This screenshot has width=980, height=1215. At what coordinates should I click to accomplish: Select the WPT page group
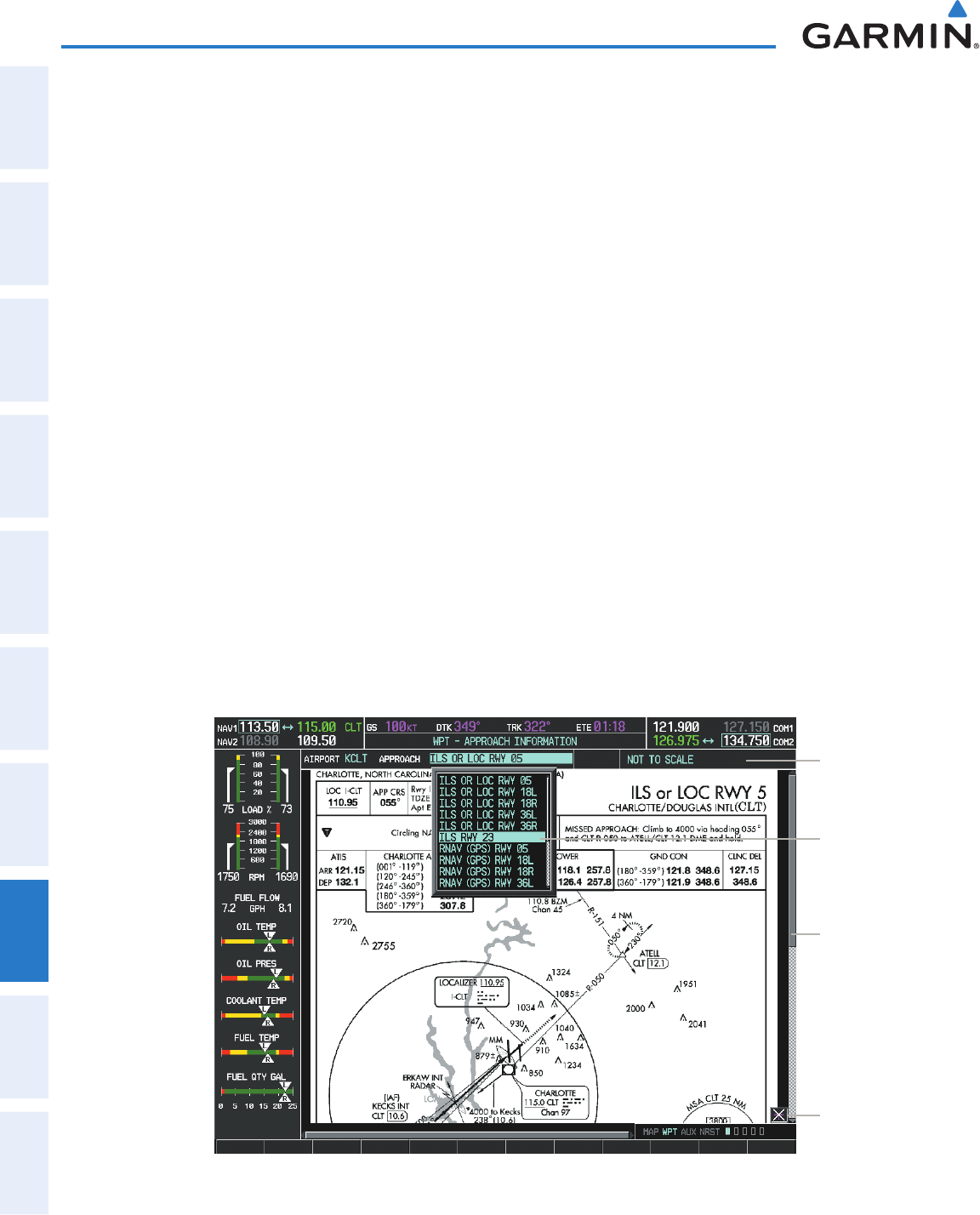tap(670, 1132)
